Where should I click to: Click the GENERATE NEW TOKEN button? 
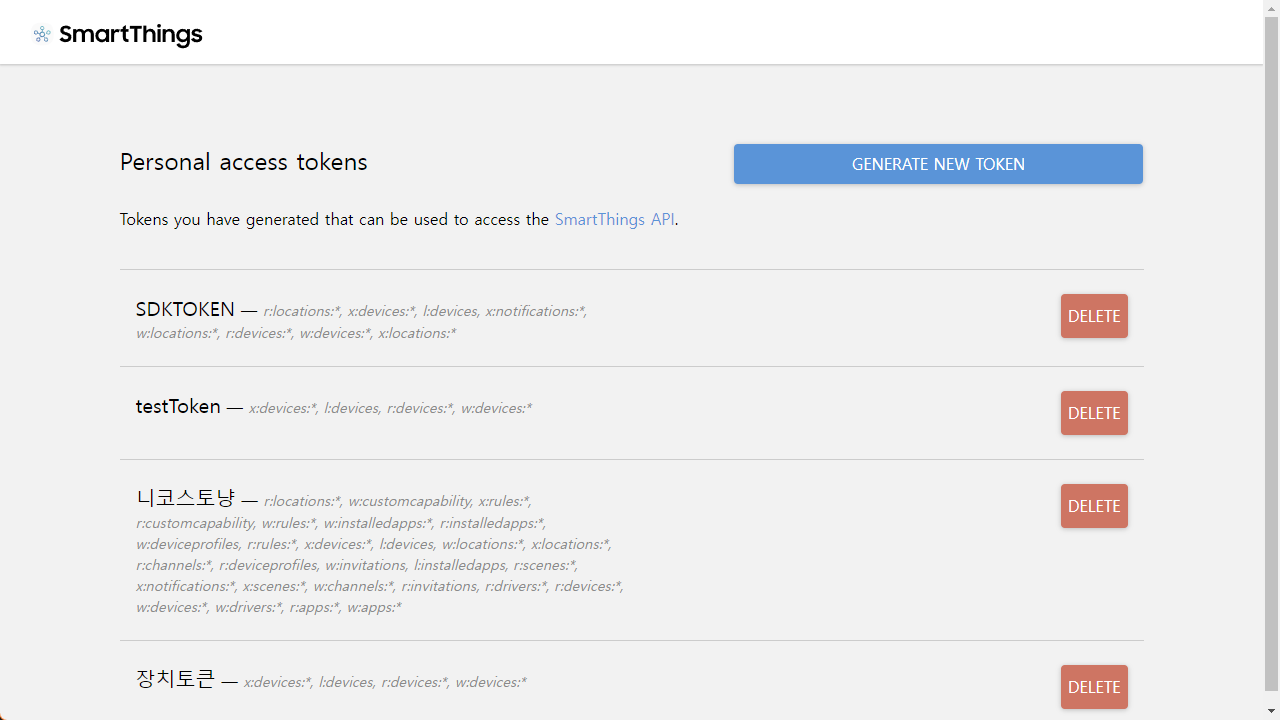[x=938, y=164]
